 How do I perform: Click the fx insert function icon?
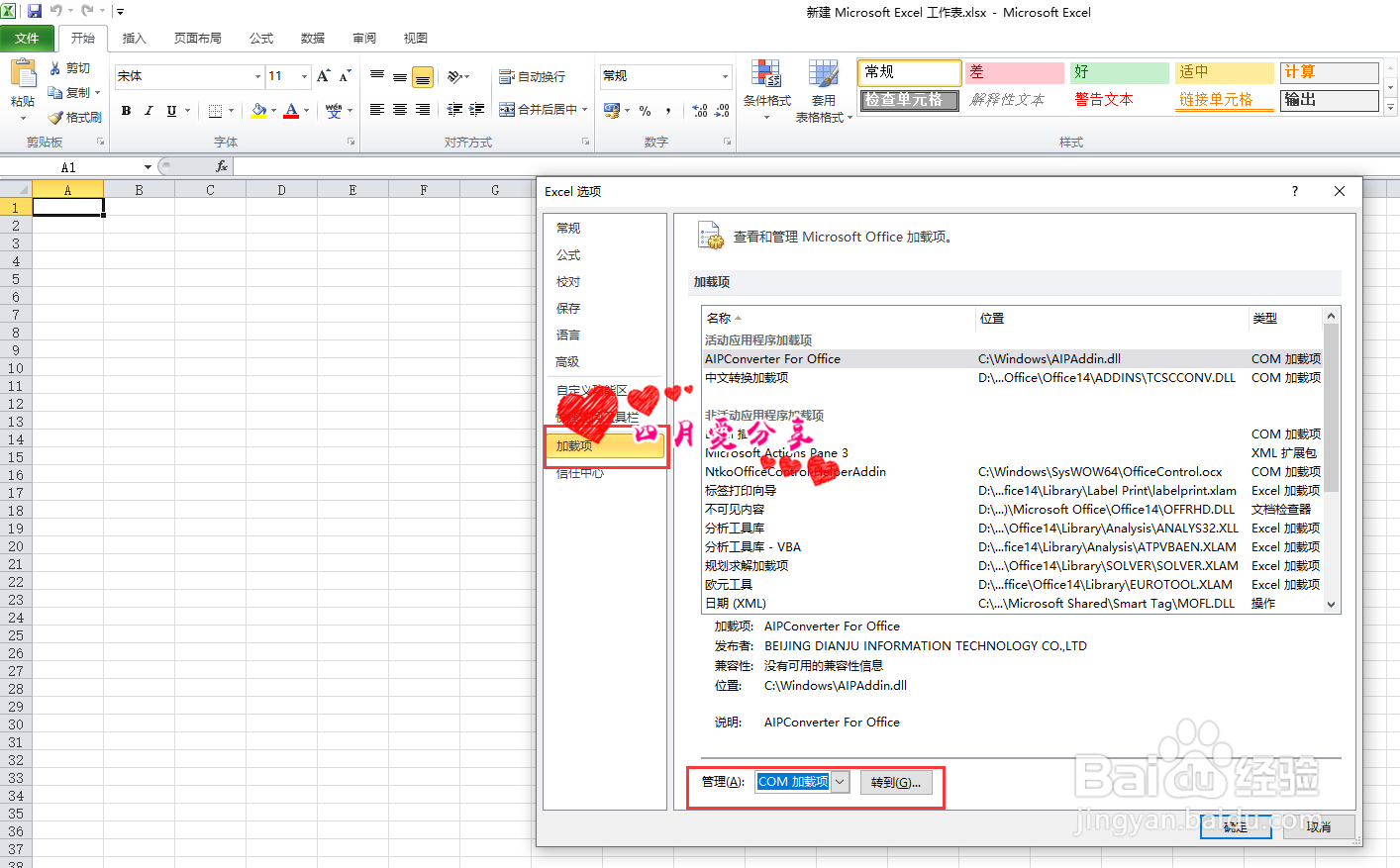point(222,166)
